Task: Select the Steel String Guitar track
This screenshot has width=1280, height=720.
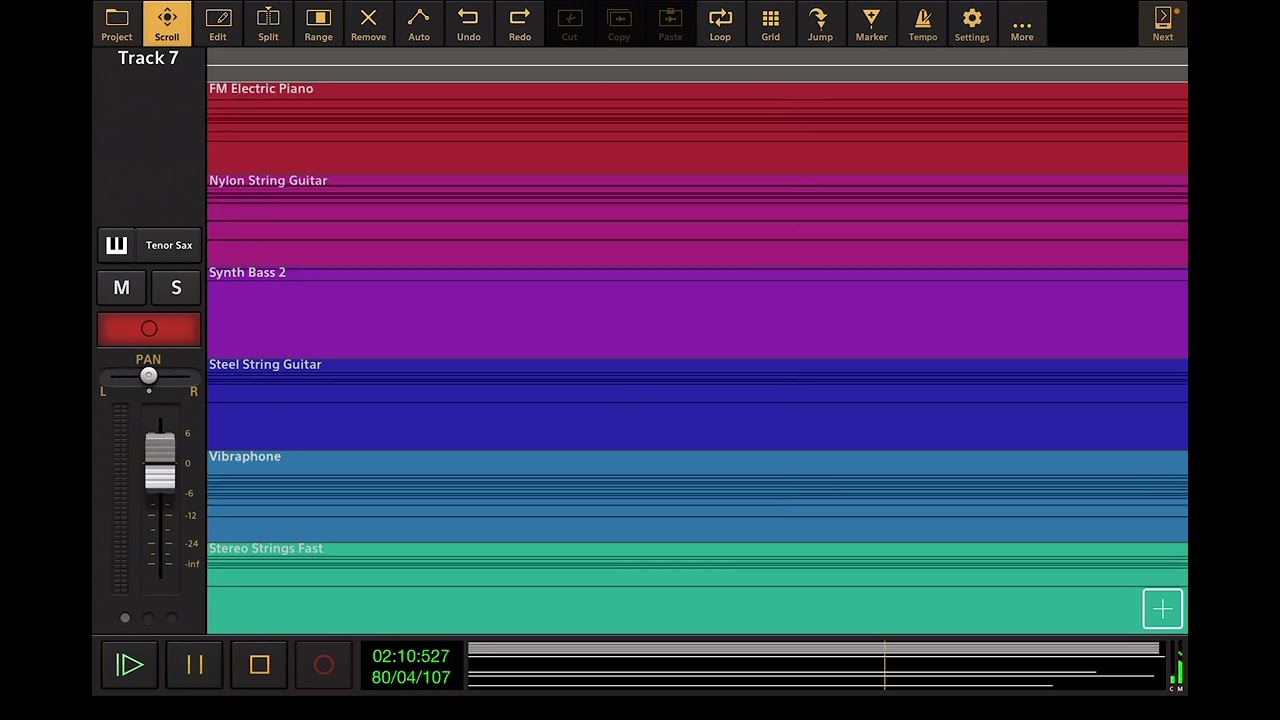Action: (697, 404)
